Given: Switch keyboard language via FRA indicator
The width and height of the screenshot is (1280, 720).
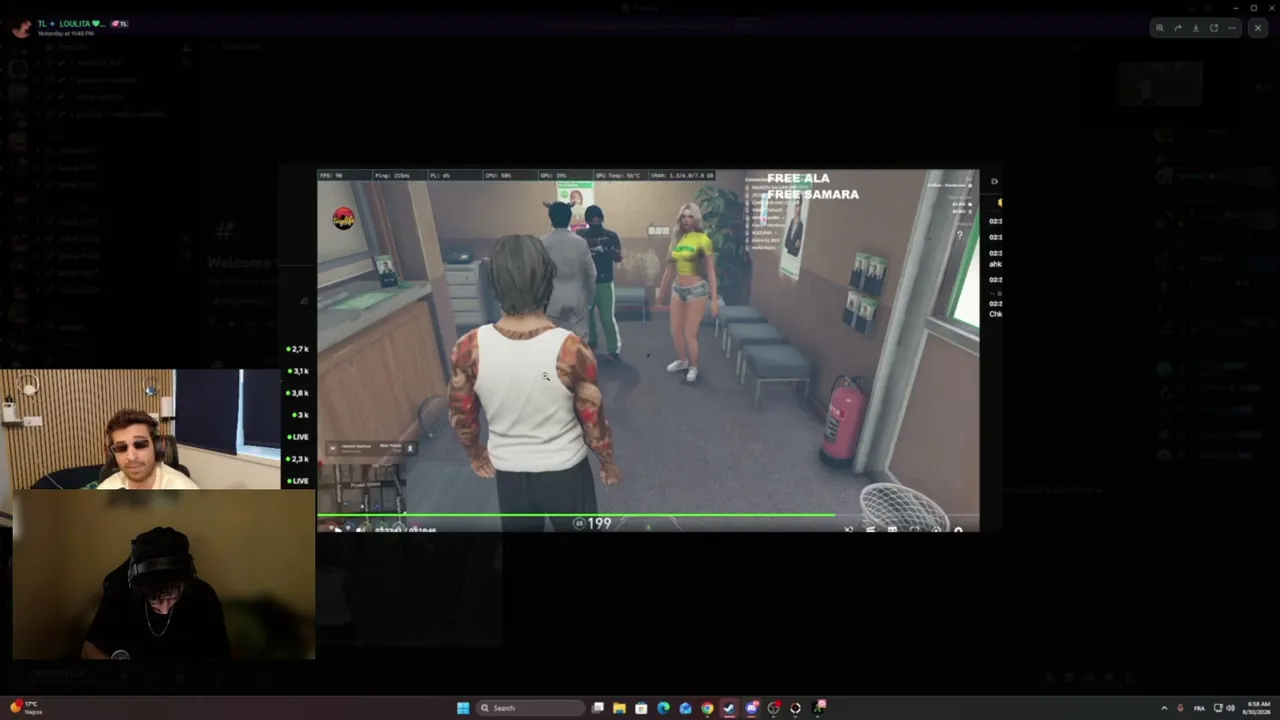Looking at the screenshot, I should pyautogui.click(x=1199, y=708).
